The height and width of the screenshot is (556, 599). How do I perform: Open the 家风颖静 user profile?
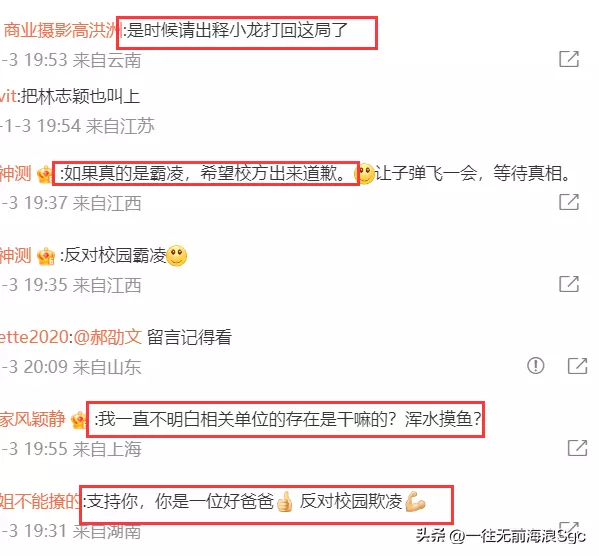(33, 419)
